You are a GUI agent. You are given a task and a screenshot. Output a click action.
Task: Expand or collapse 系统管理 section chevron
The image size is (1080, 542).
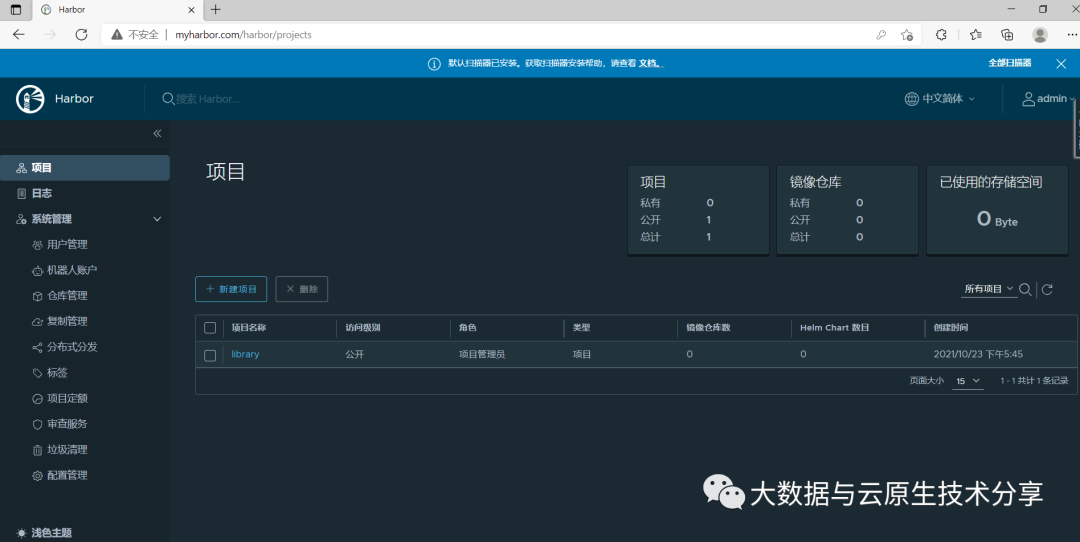(x=157, y=219)
